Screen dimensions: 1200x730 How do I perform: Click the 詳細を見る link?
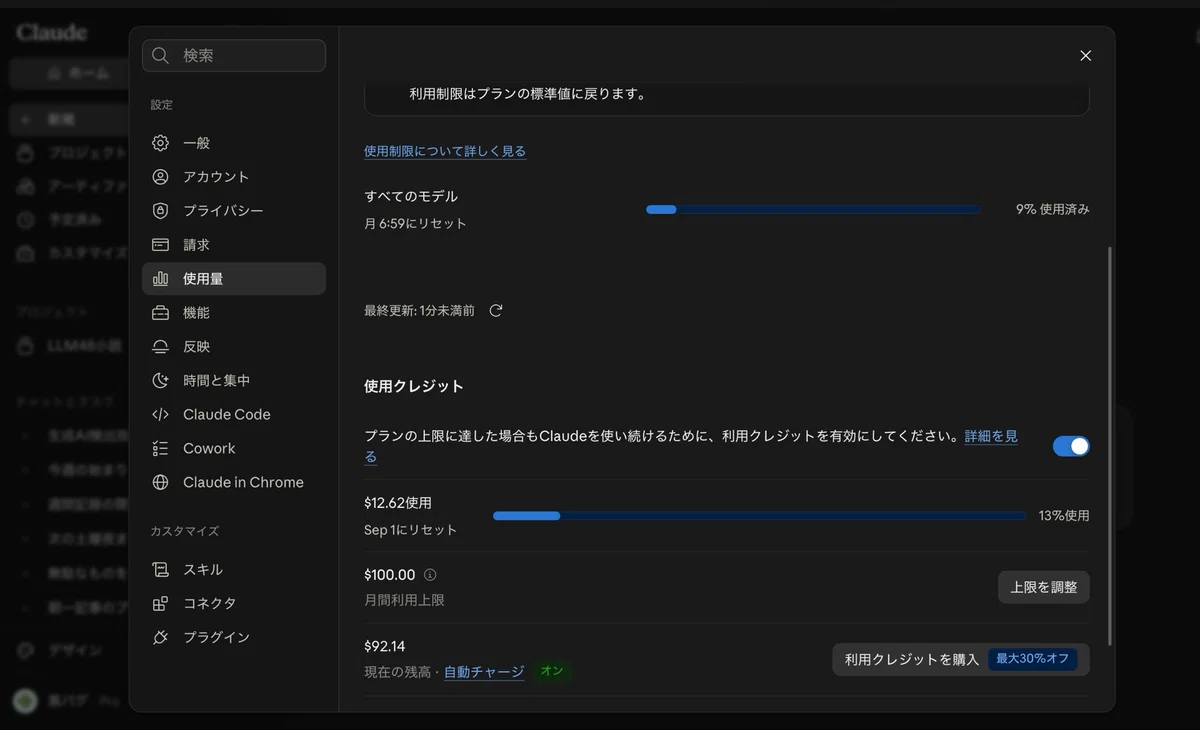(x=991, y=437)
